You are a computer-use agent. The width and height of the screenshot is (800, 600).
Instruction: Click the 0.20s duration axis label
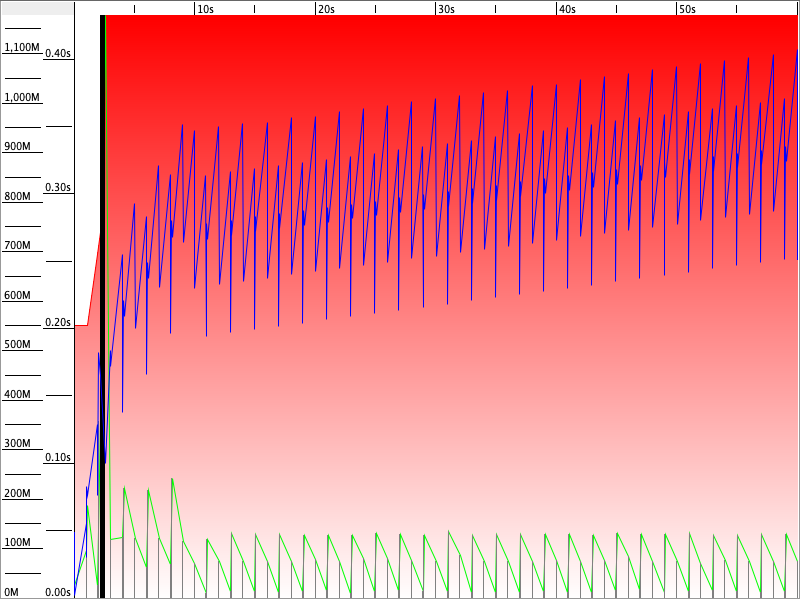[58, 323]
